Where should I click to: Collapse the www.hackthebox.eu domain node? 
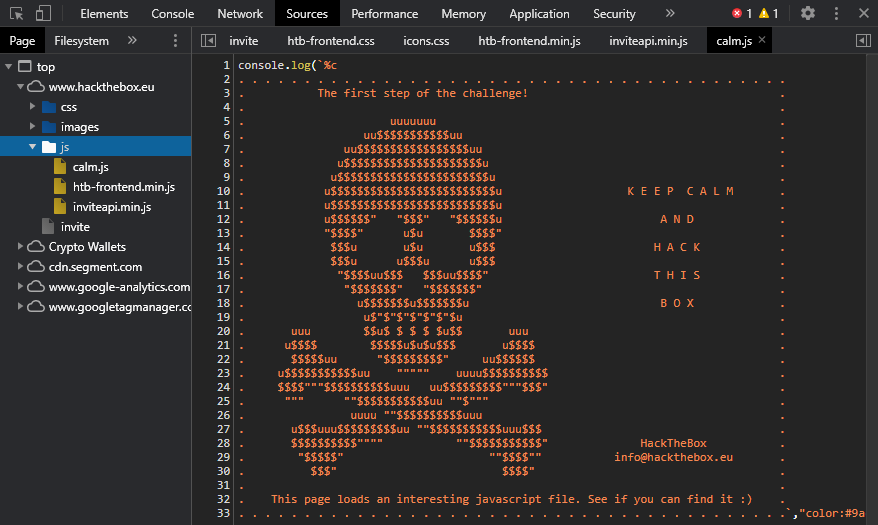[20, 87]
